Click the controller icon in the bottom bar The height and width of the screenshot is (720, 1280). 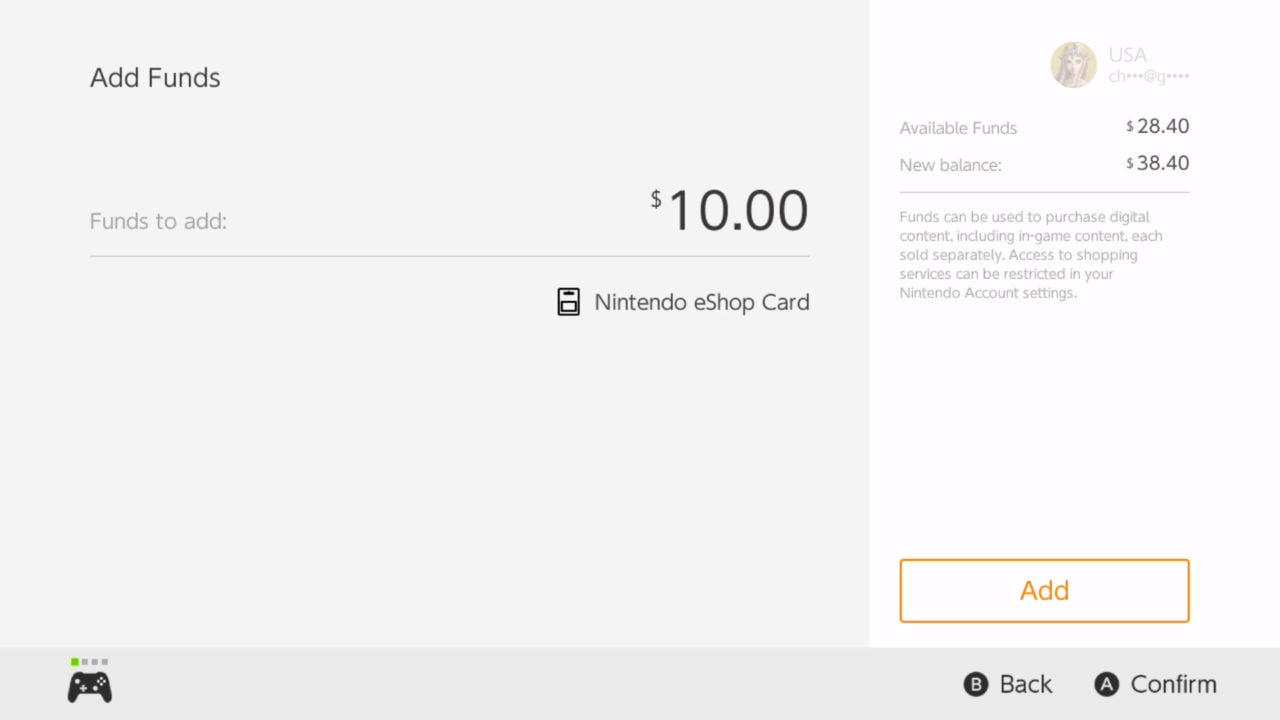[88, 685]
